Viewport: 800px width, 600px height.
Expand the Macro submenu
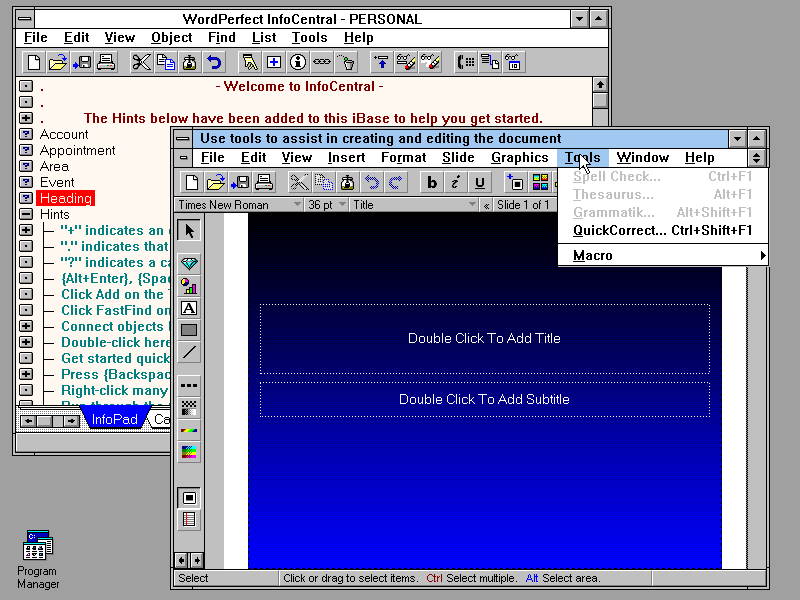[x=663, y=256]
